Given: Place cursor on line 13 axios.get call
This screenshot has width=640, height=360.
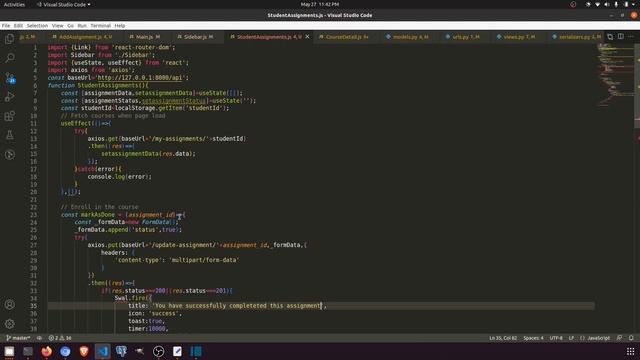Looking at the screenshot, I should 167,139.
